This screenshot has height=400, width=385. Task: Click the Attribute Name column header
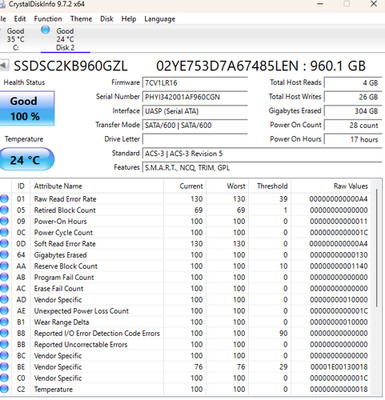pos(97,186)
